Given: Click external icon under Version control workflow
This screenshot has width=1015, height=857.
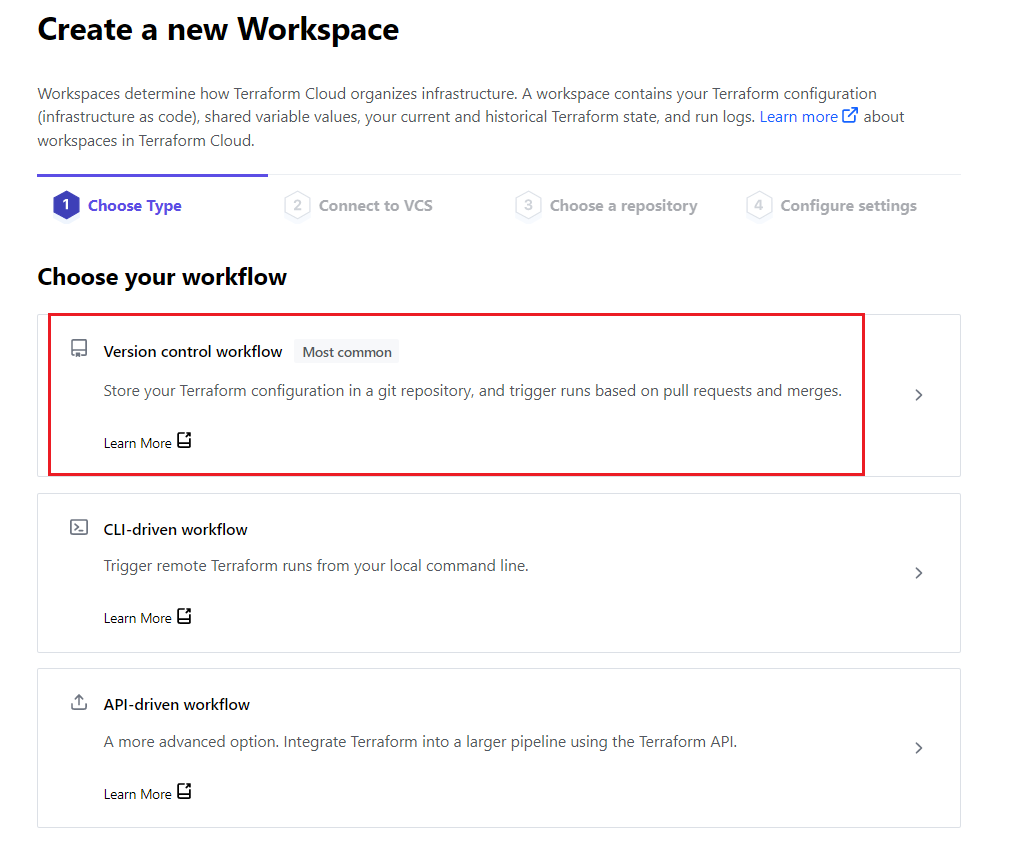Looking at the screenshot, I should (x=184, y=440).
